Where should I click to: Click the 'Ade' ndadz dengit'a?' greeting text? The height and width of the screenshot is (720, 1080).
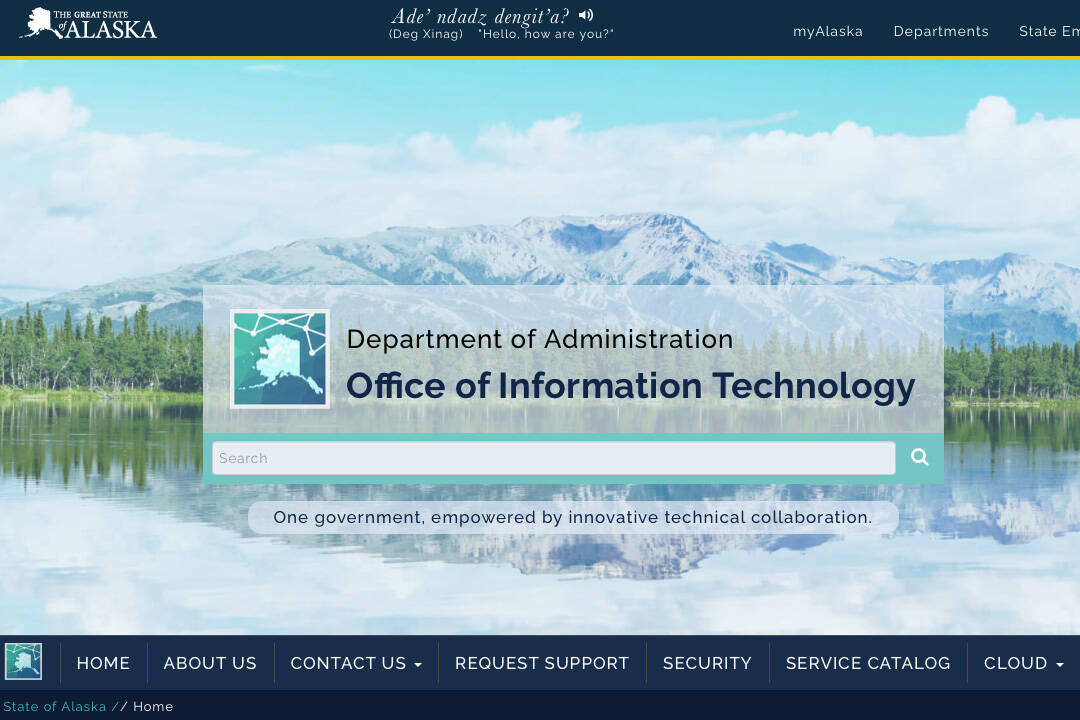point(481,16)
